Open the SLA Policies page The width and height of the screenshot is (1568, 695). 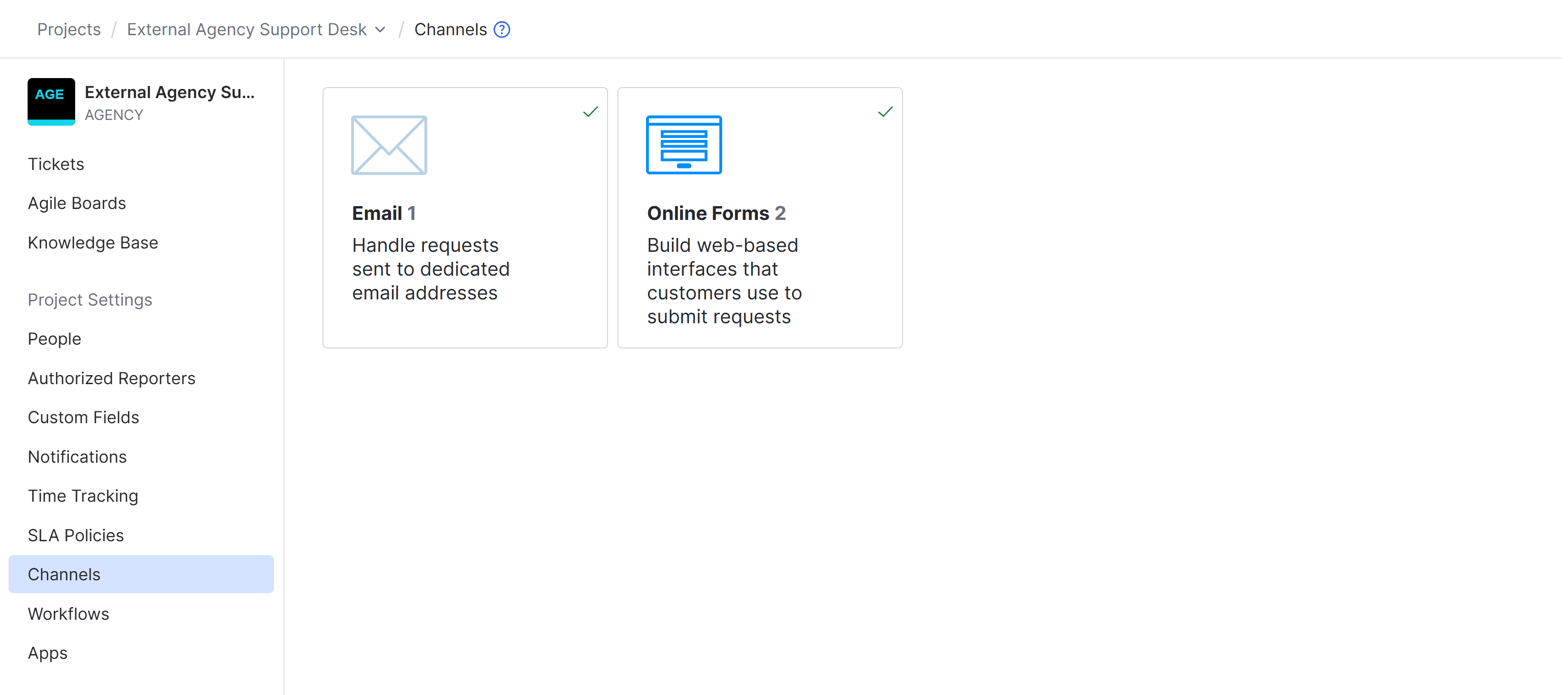pyautogui.click(x=76, y=535)
